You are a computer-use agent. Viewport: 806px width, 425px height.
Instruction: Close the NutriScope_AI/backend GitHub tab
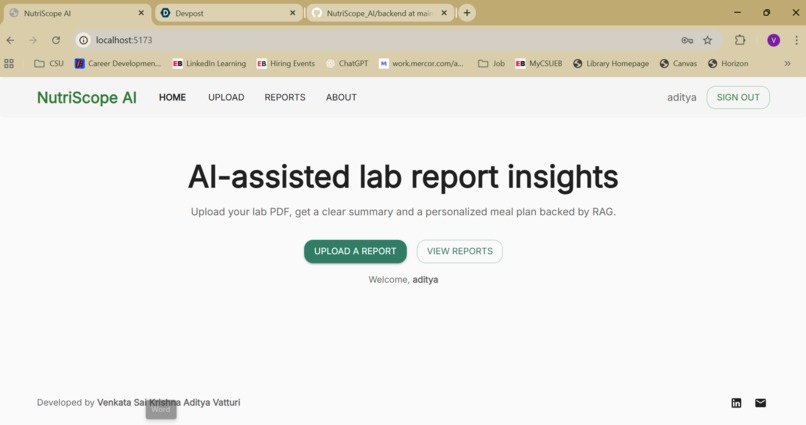pos(444,13)
